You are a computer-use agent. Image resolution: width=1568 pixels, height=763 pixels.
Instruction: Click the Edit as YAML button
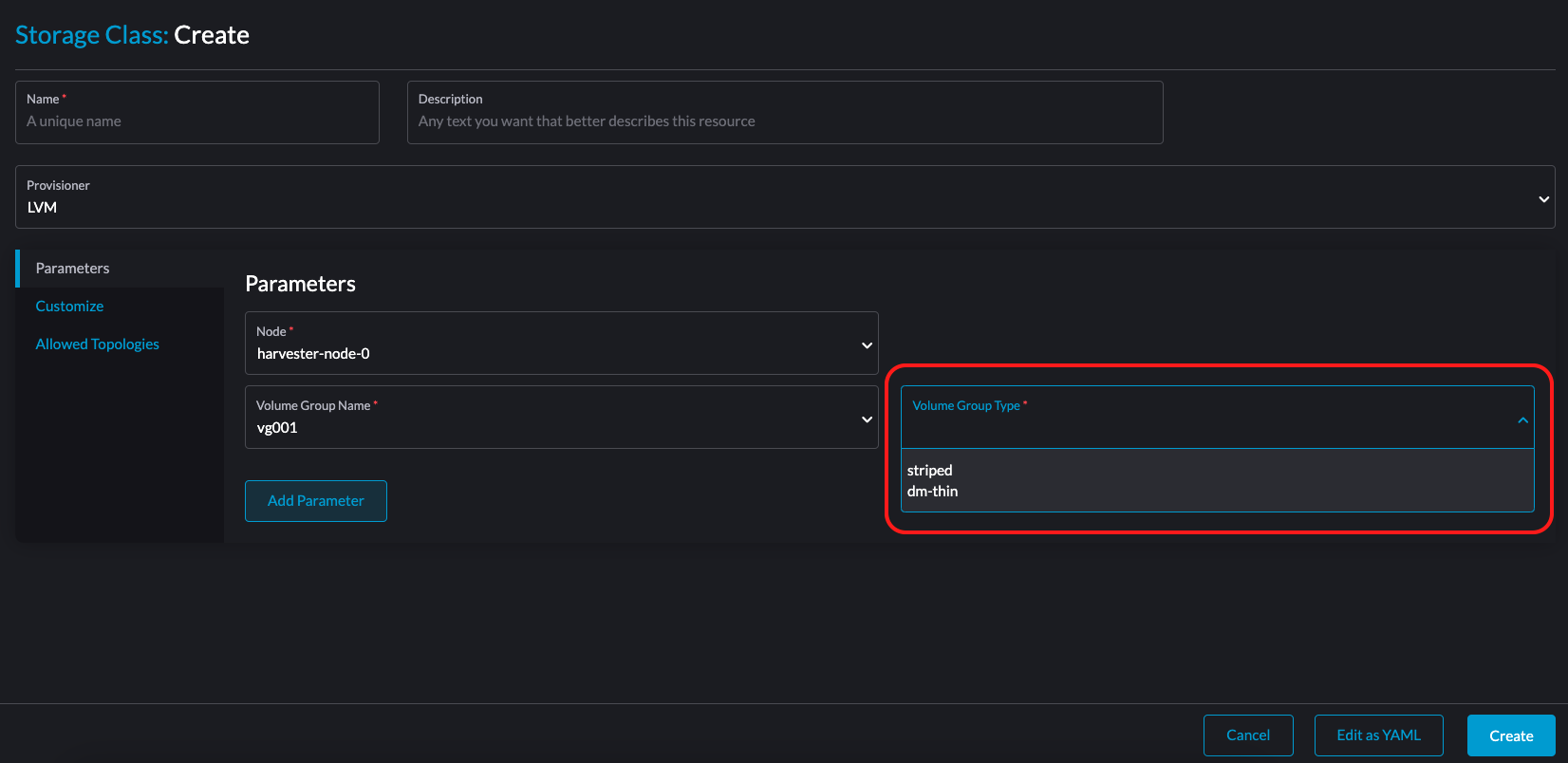[x=1378, y=735]
